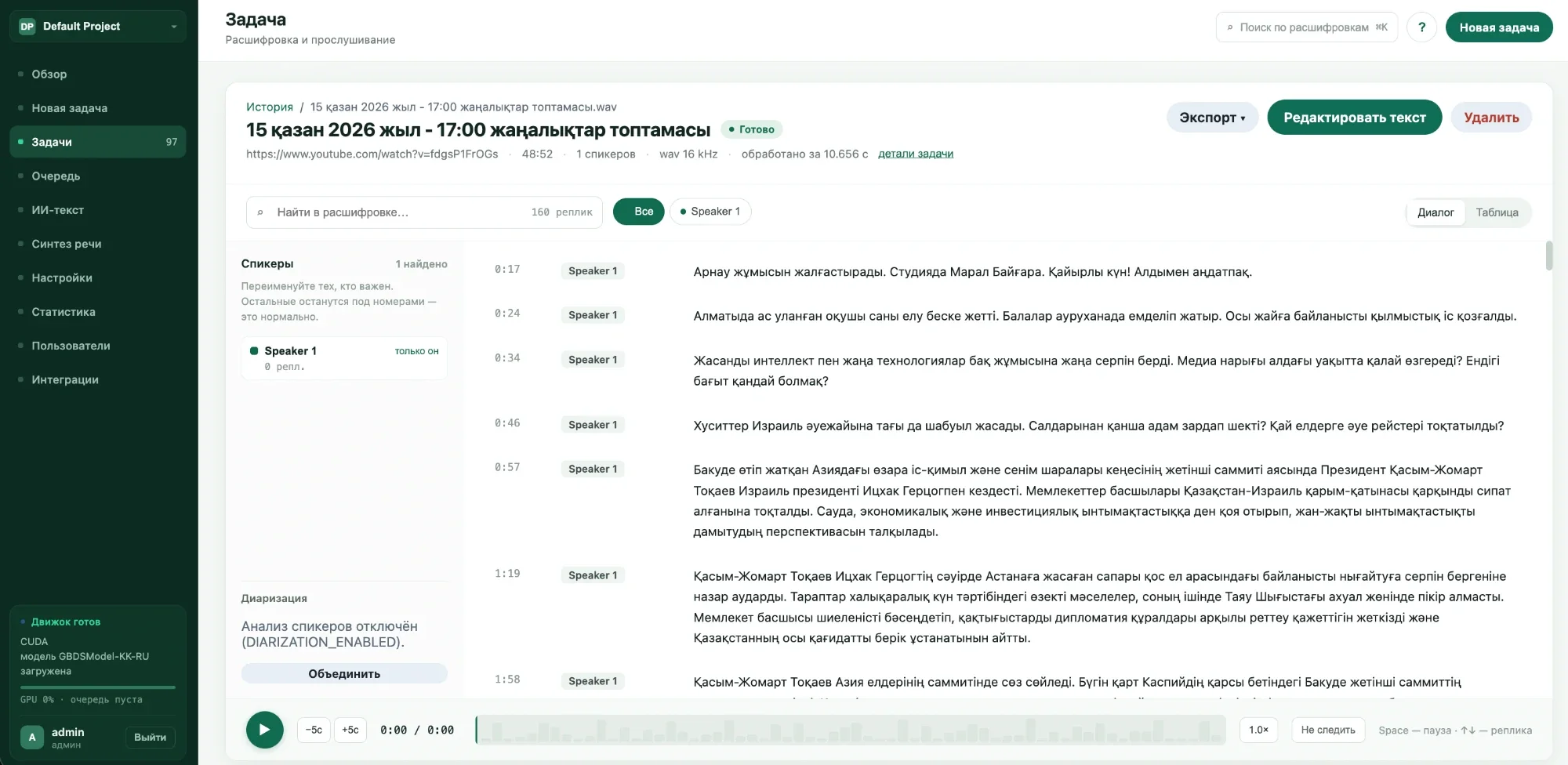Viewport: 1568px width, 765px height.
Task: Open the help question mark icon
Action: coord(1421,27)
